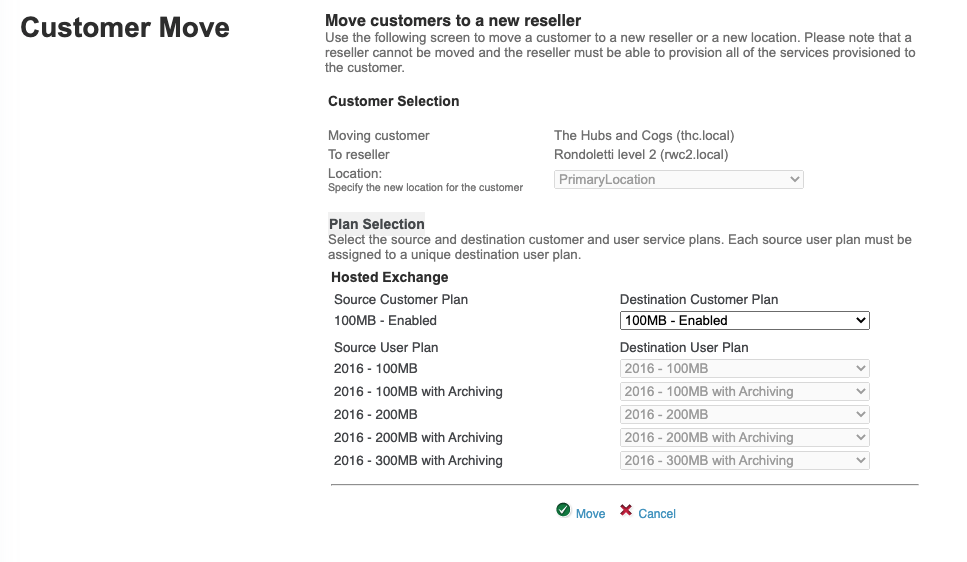Screen dimensions: 967x562
Task: Open the PrimaryLocation location dropdown
Action: point(679,180)
